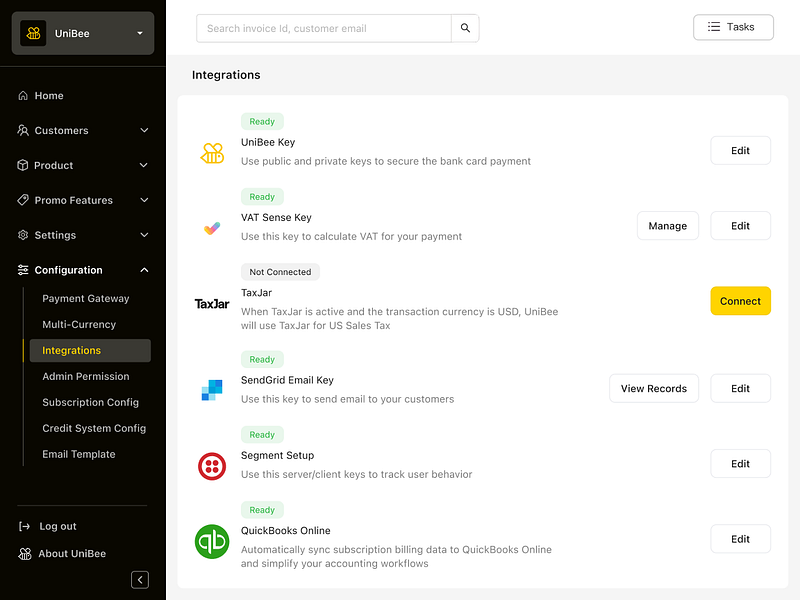800x600 pixels.
Task: Edit the UniBee Key integration
Action: pyautogui.click(x=740, y=151)
